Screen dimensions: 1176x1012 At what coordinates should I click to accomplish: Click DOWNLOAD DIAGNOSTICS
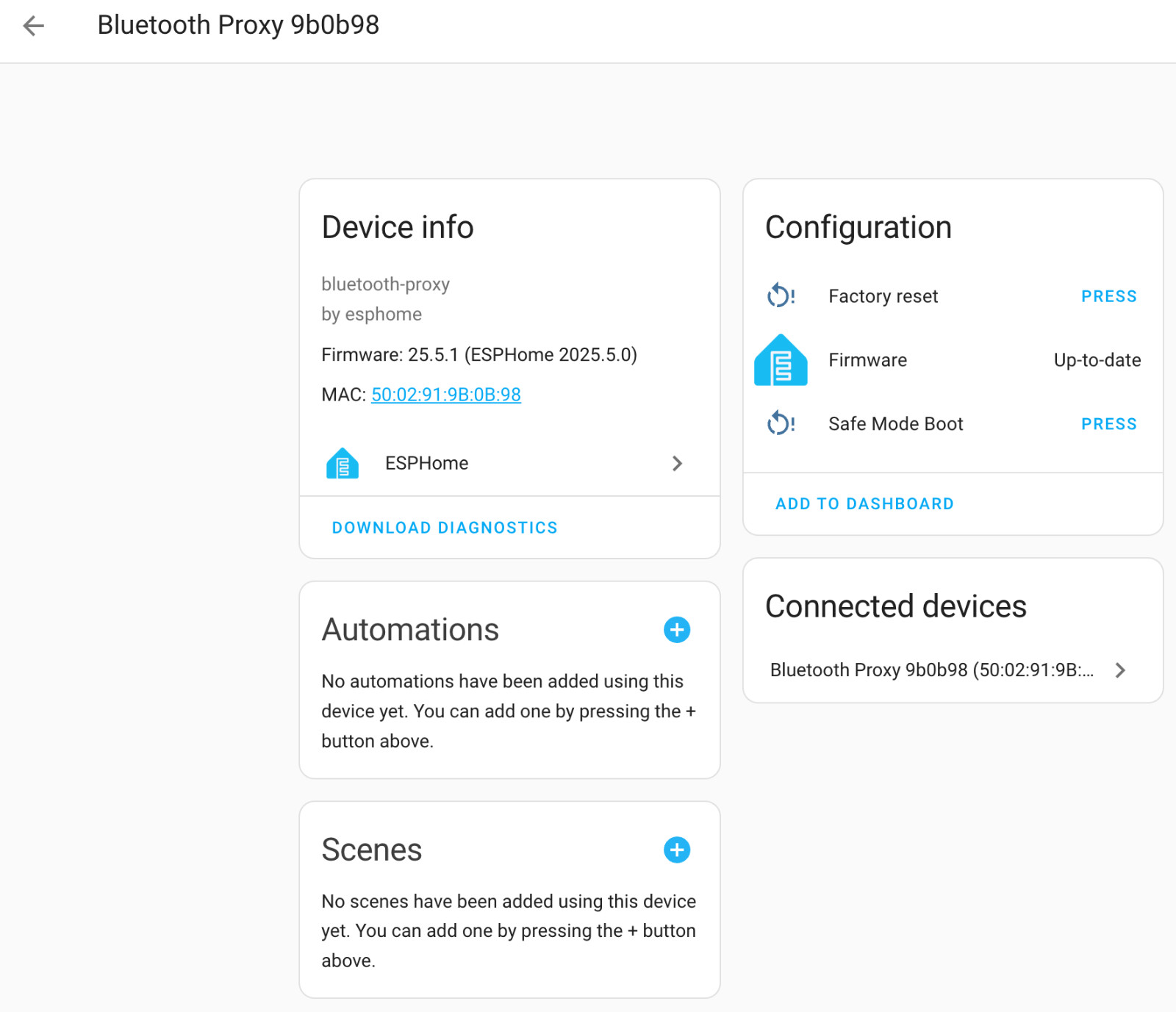tap(445, 527)
